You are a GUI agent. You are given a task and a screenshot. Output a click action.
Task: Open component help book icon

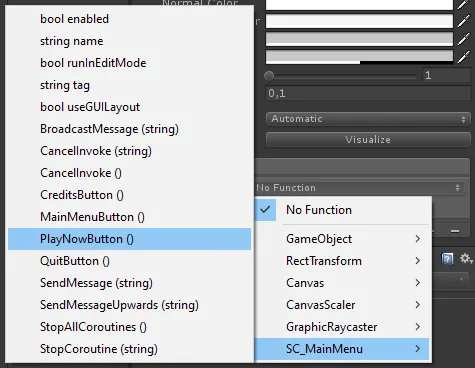coord(447,259)
